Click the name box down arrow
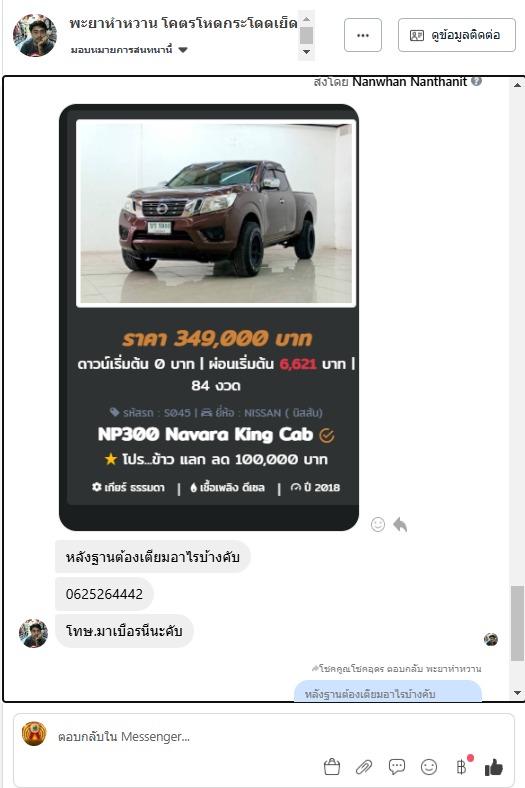The height and width of the screenshot is (788, 525). tap(306, 52)
